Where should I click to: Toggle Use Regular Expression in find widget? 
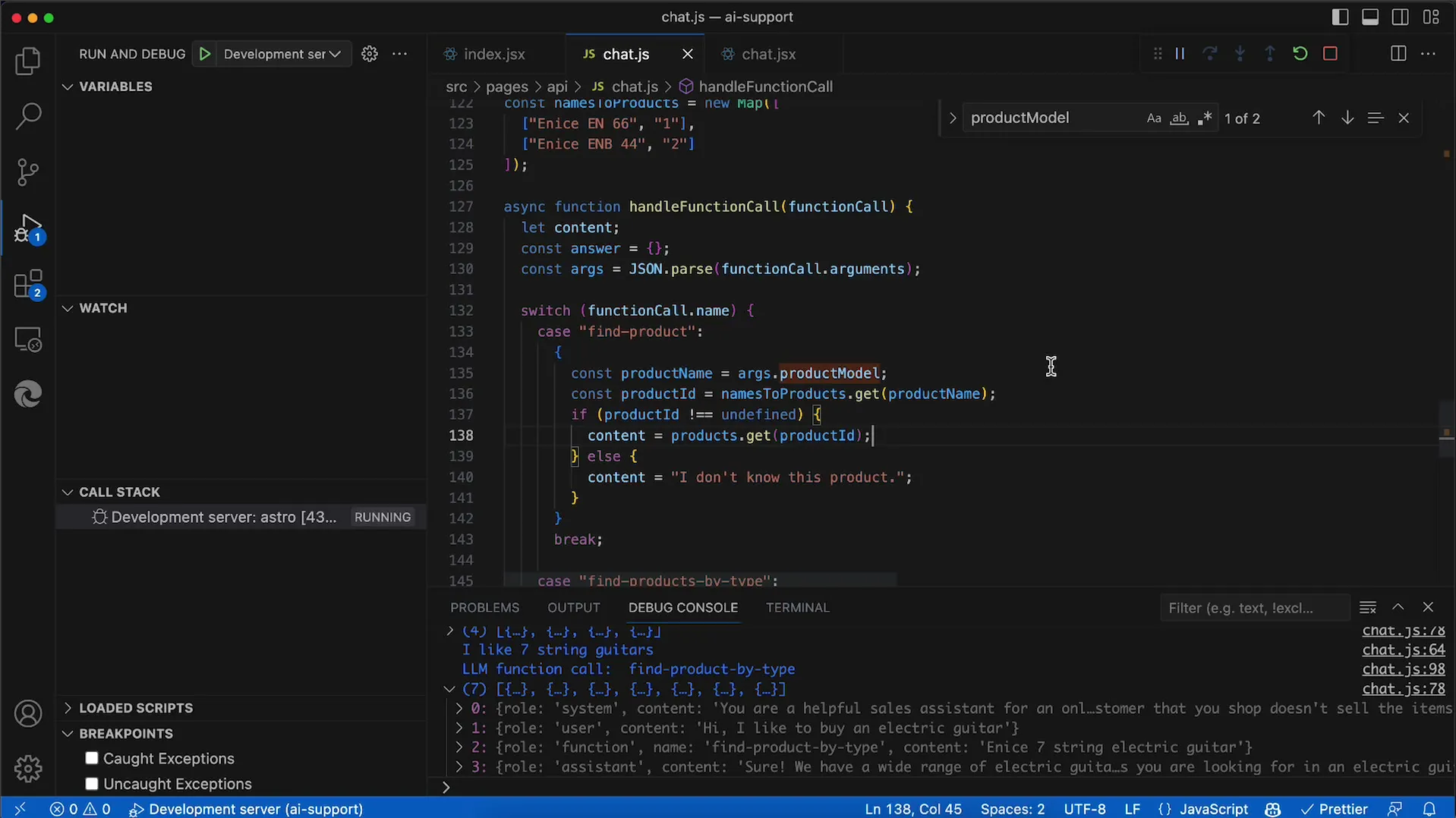(1204, 118)
